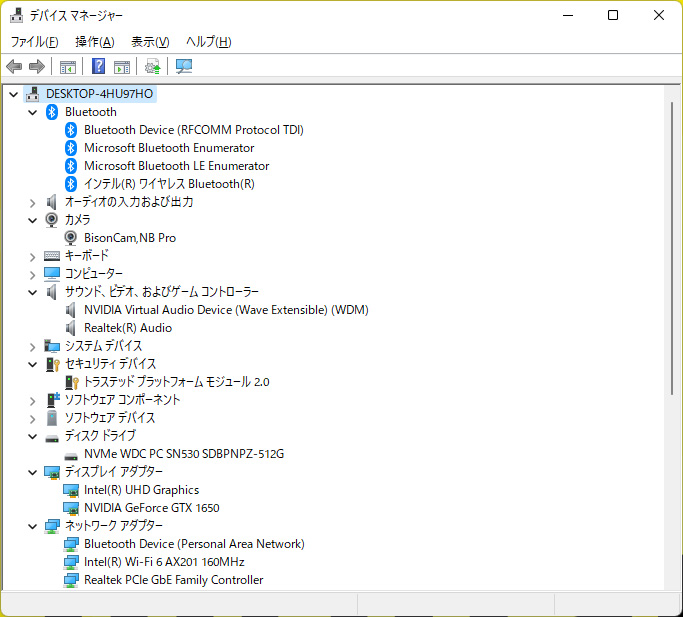Screen dimensions: 683x617
Task: Click icon beside Bluetooth Device (RFCOMM Protocol TDI)
Action: coord(71,130)
